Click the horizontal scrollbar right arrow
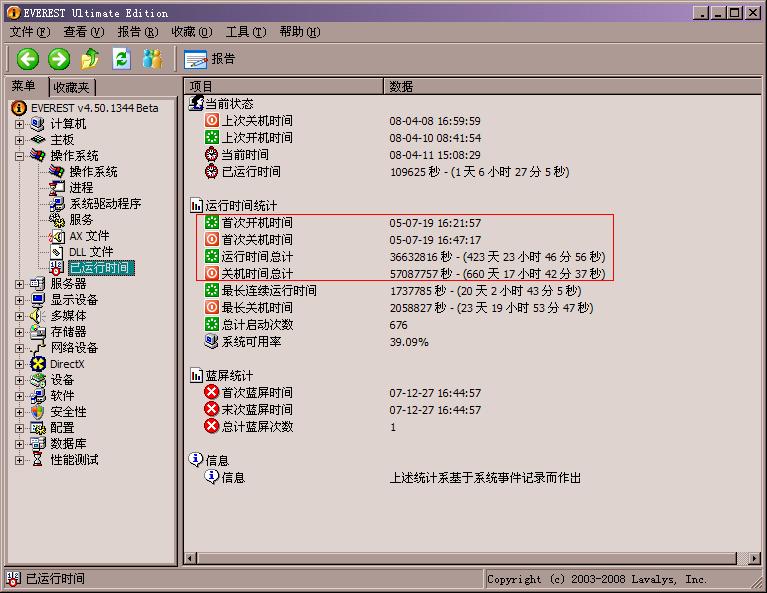 click(755, 558)
